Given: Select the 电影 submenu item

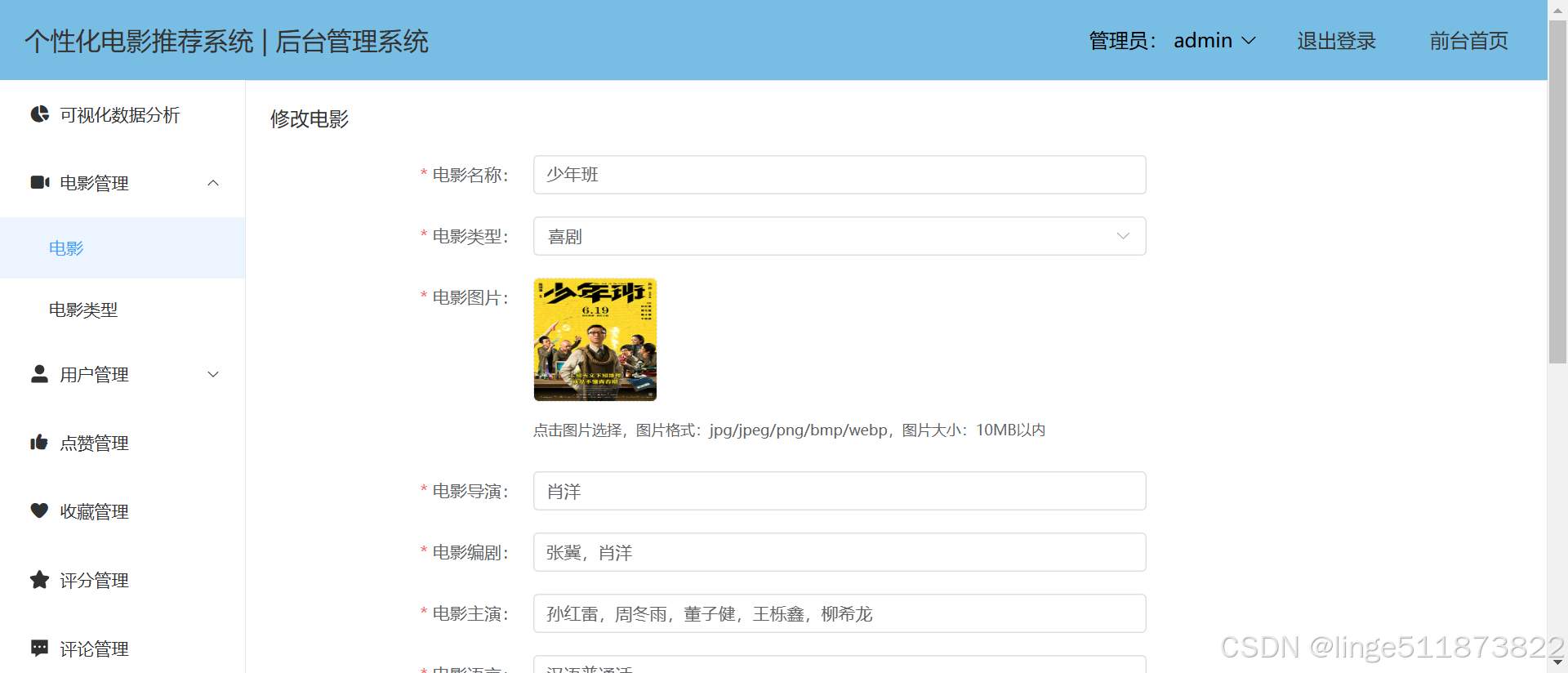Looking at the screenshot, I should [122, 247].
